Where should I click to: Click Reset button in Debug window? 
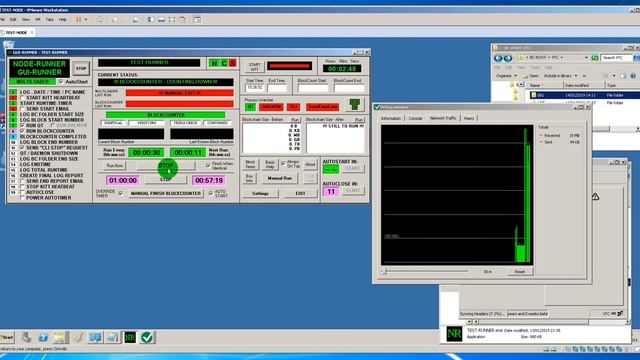coord(520,271)
